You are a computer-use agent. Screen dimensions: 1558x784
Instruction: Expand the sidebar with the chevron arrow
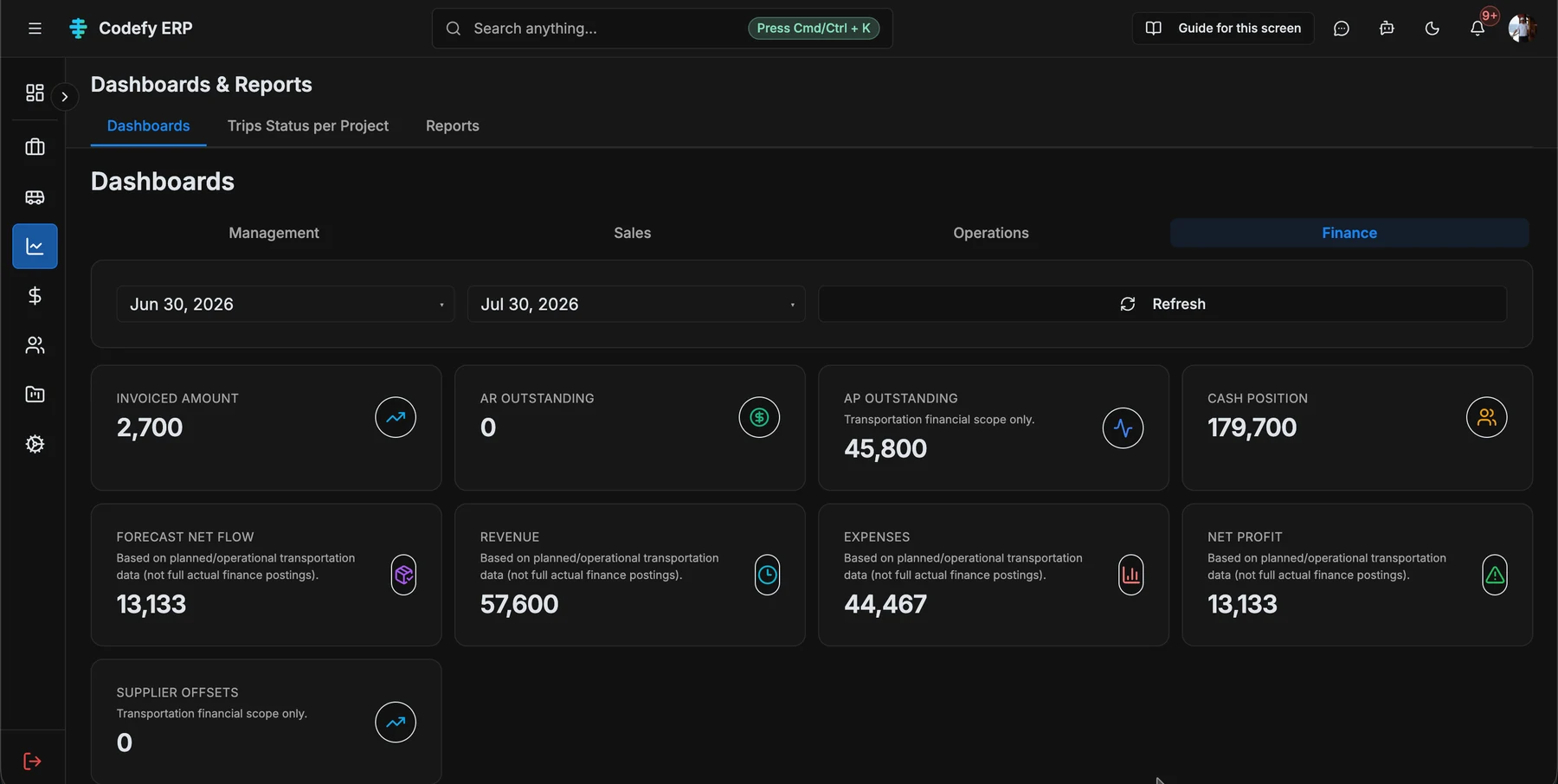click(65, 97)
